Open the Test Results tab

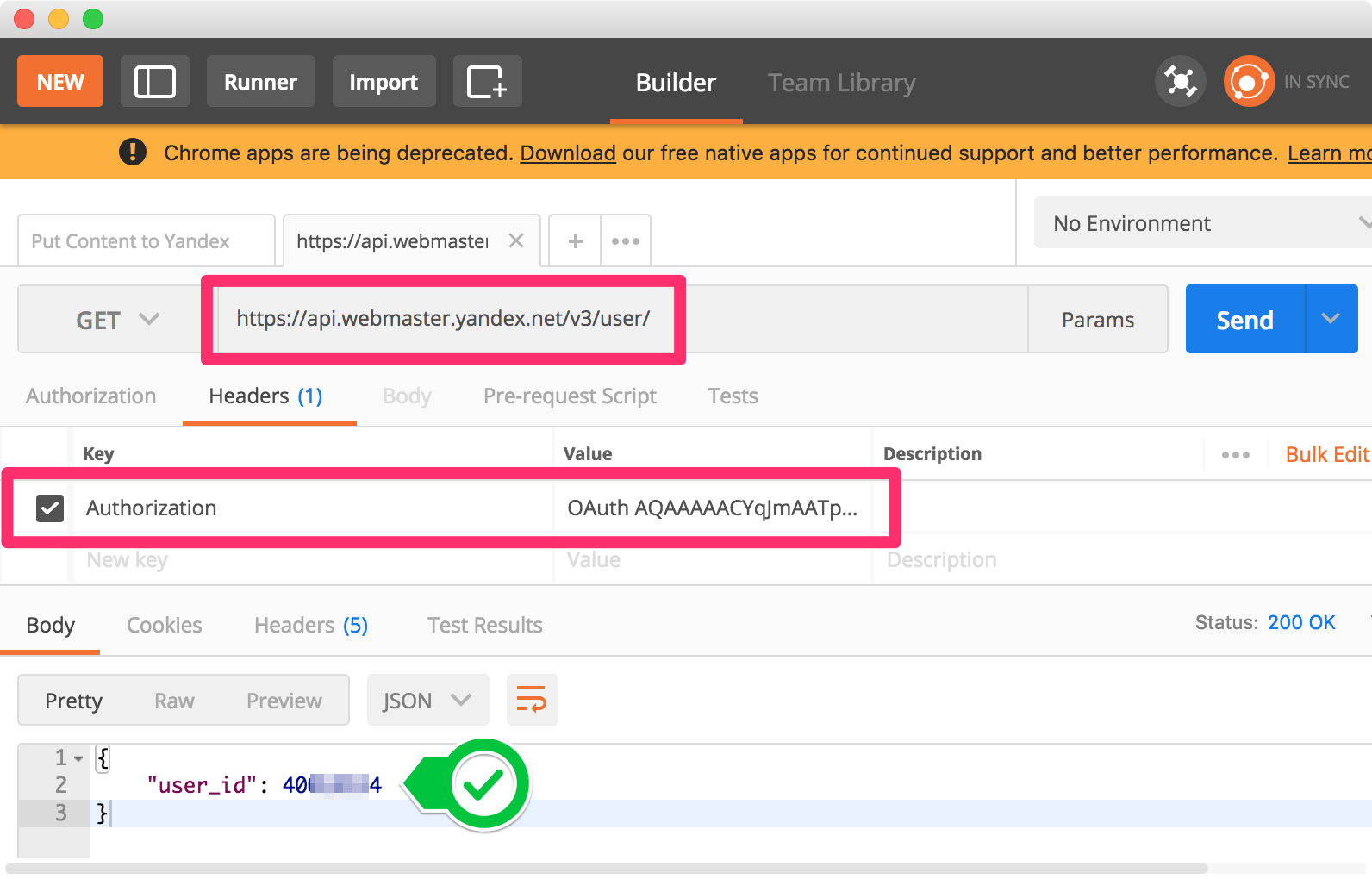485,625
